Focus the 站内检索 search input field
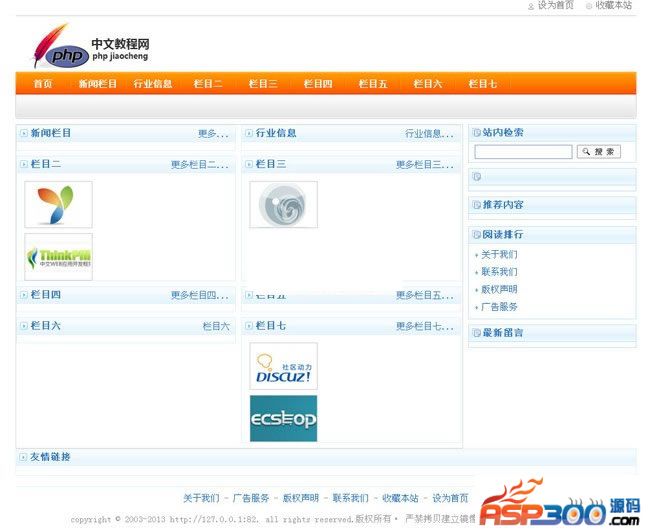Viewport: 650px width, 530px height. click(523, 152)
